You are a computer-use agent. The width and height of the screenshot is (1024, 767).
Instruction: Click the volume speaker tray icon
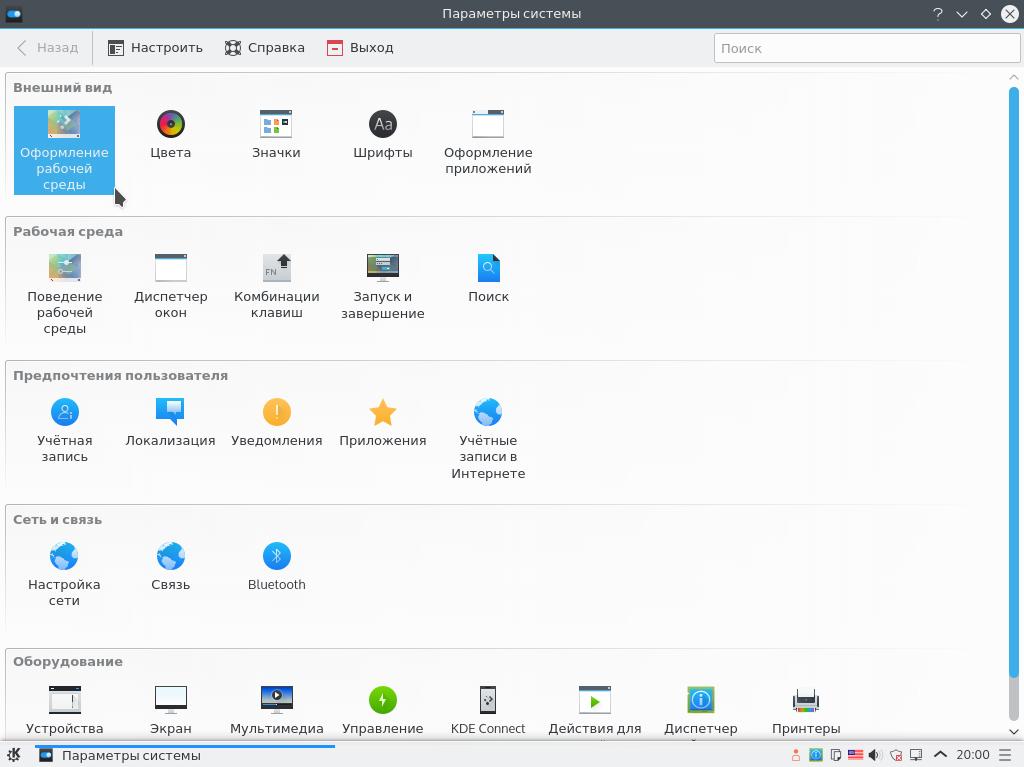874,755
